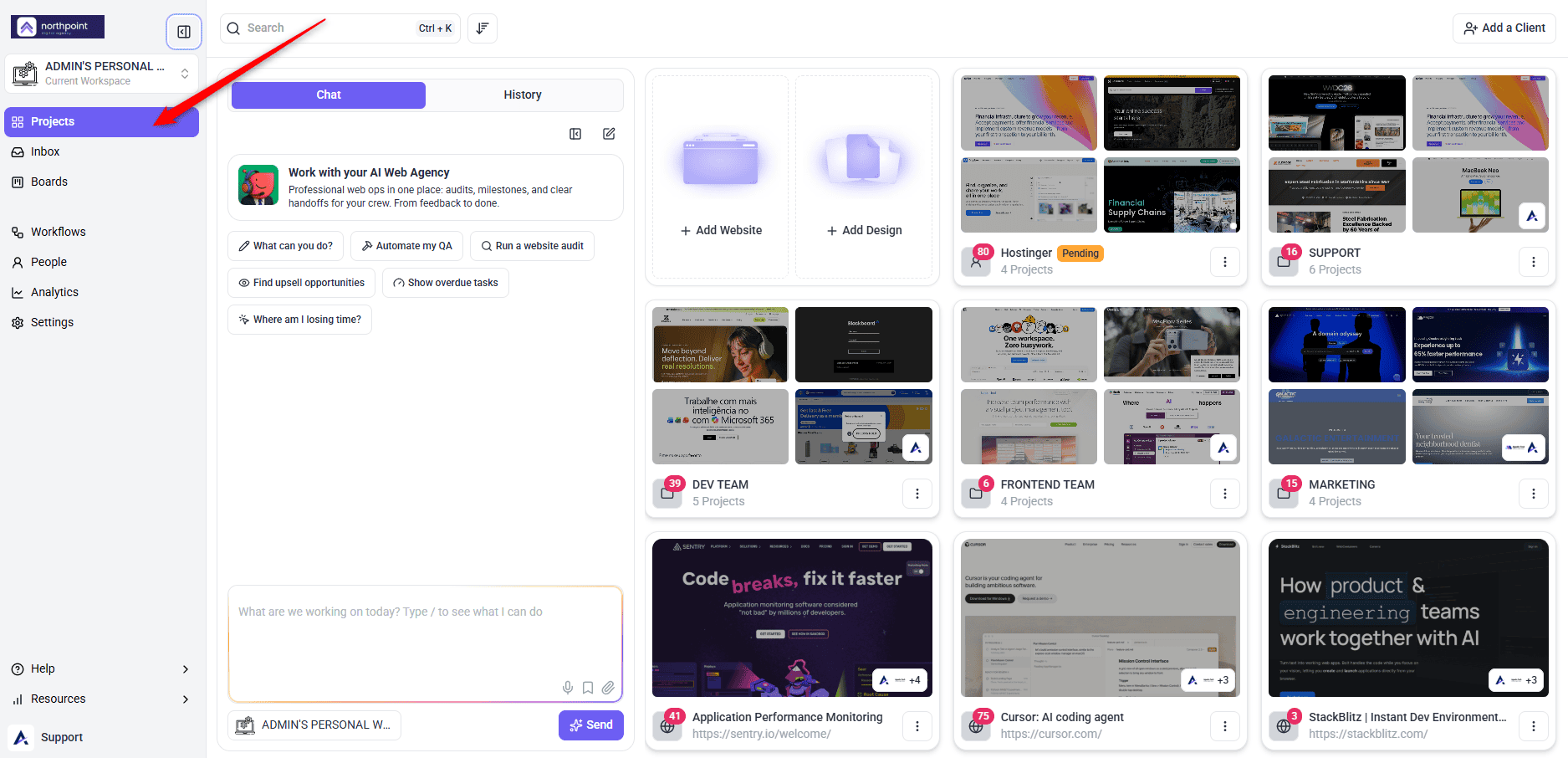Click the Hostinger client avatar icon
Viewport: 1568px width, 758px height.
click(x=975, y=262)
